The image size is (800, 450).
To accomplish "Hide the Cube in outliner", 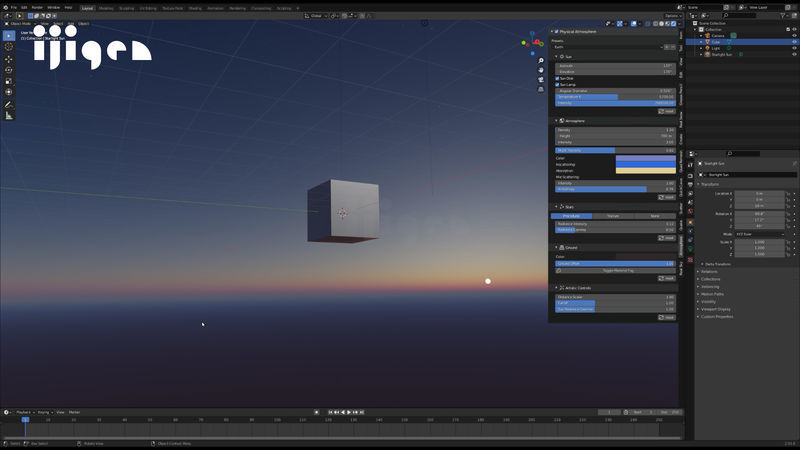I will 794,42.
